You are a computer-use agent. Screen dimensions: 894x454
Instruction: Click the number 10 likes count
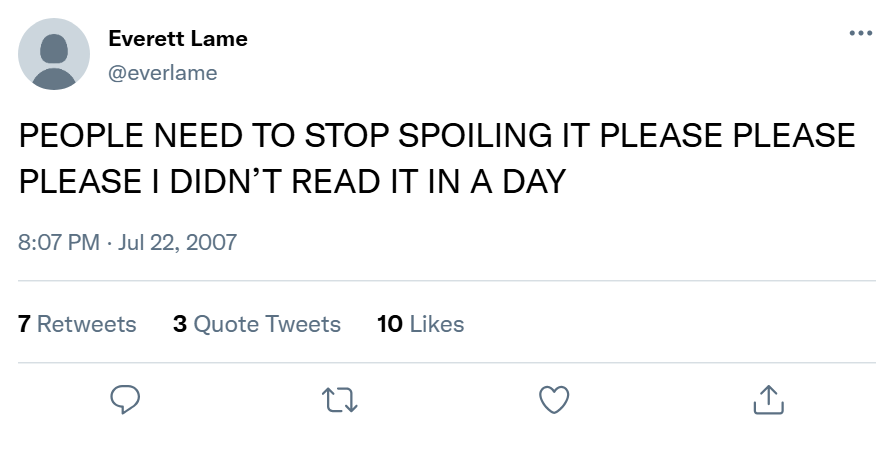[x=390, y=324]
